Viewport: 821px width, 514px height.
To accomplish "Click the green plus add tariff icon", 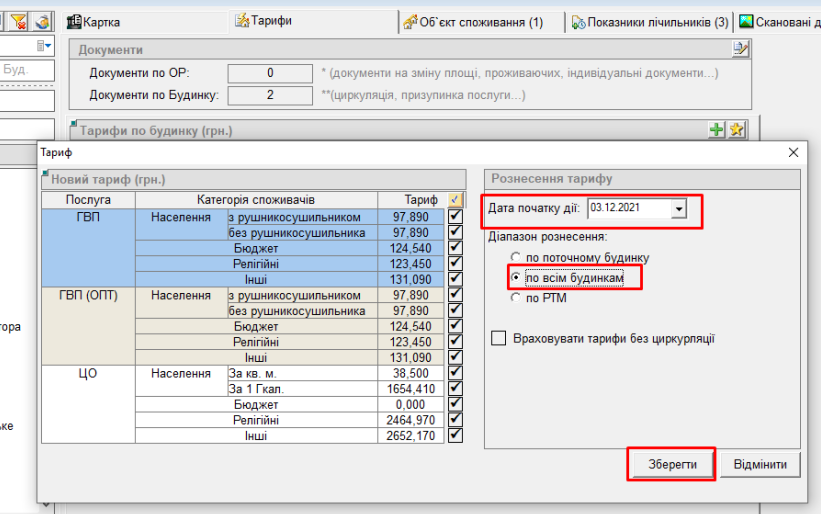I will tap(716, 130).
